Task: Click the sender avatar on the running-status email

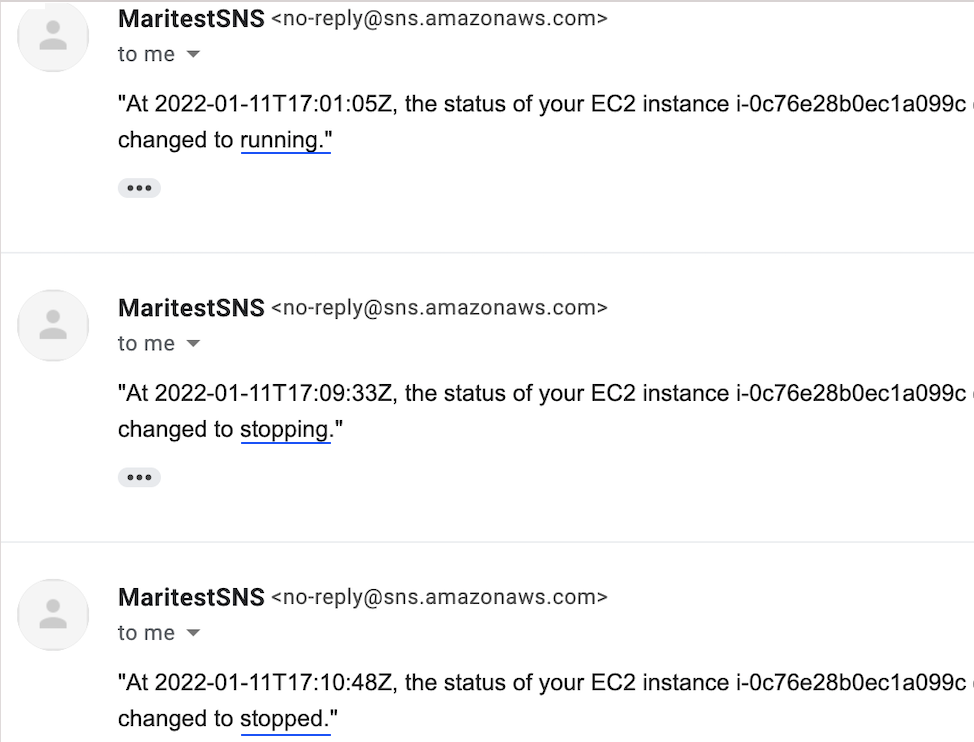Action: 53,36
